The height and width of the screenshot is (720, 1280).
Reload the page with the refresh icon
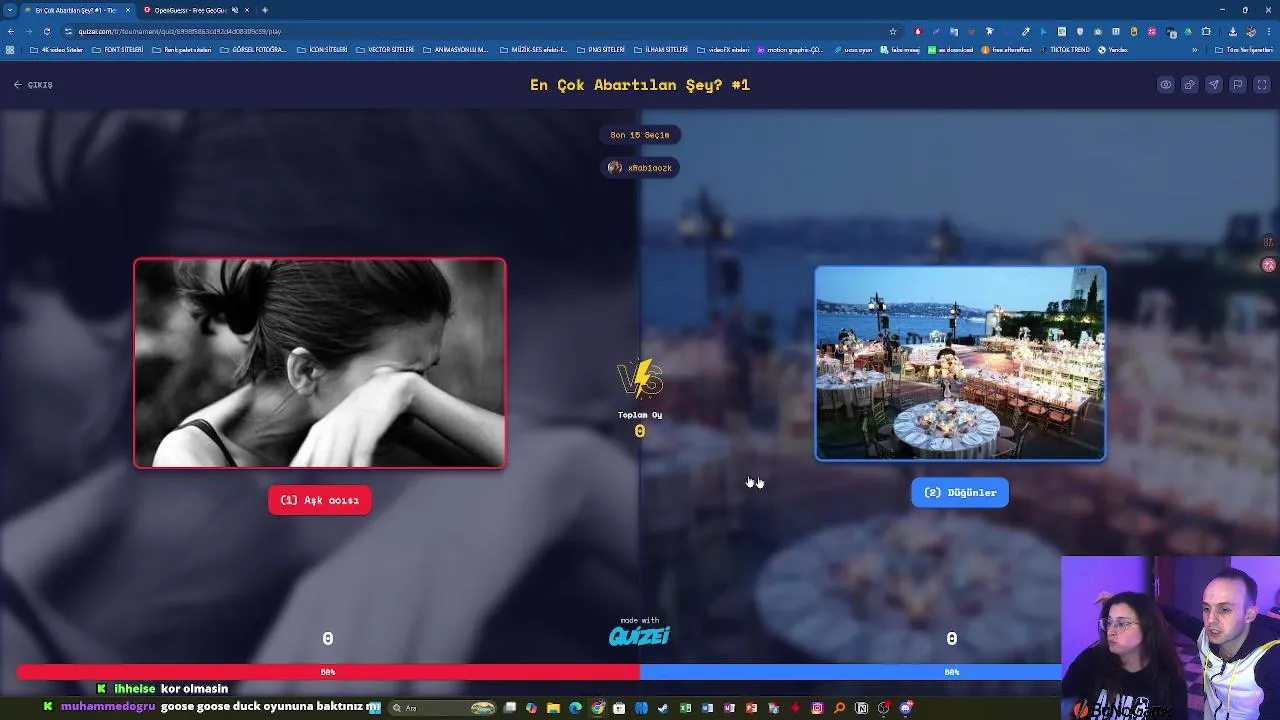coord(47,31)
